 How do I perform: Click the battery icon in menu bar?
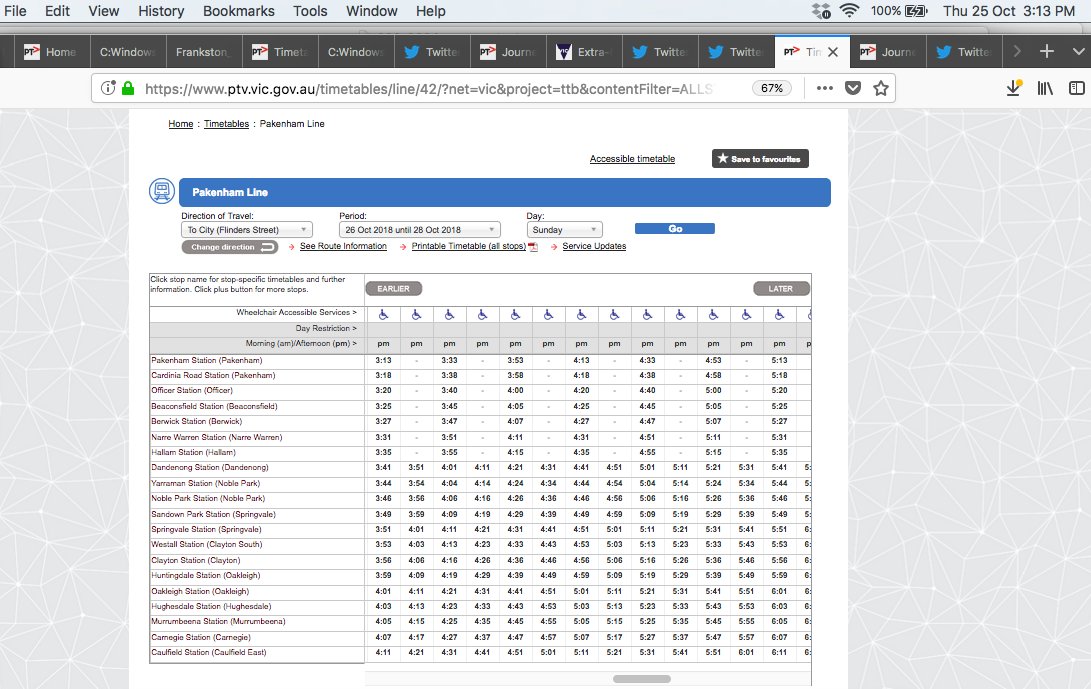916,11
